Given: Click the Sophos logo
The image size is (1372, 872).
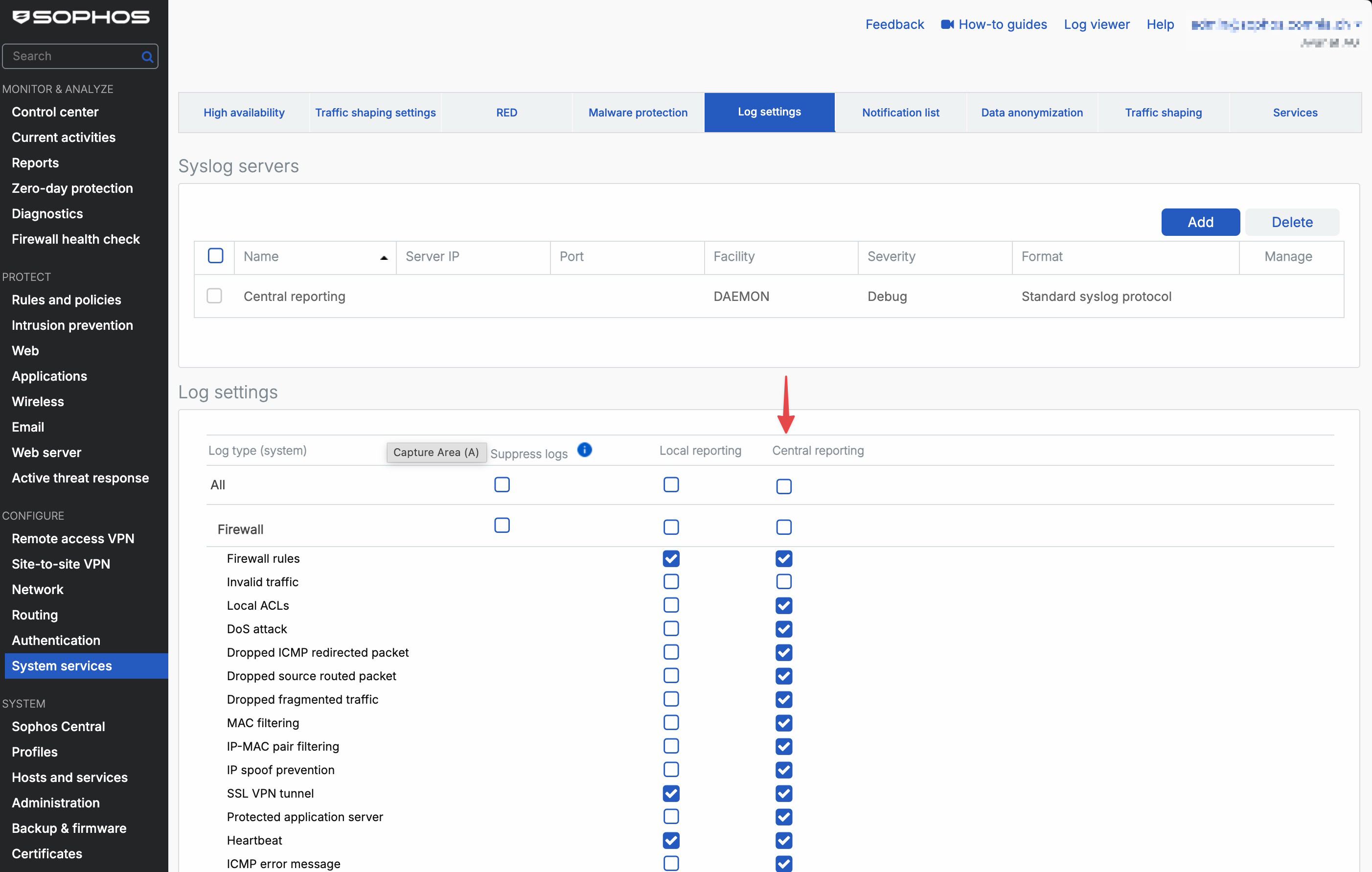Looking at the screenshot, I should pos(81,17).
